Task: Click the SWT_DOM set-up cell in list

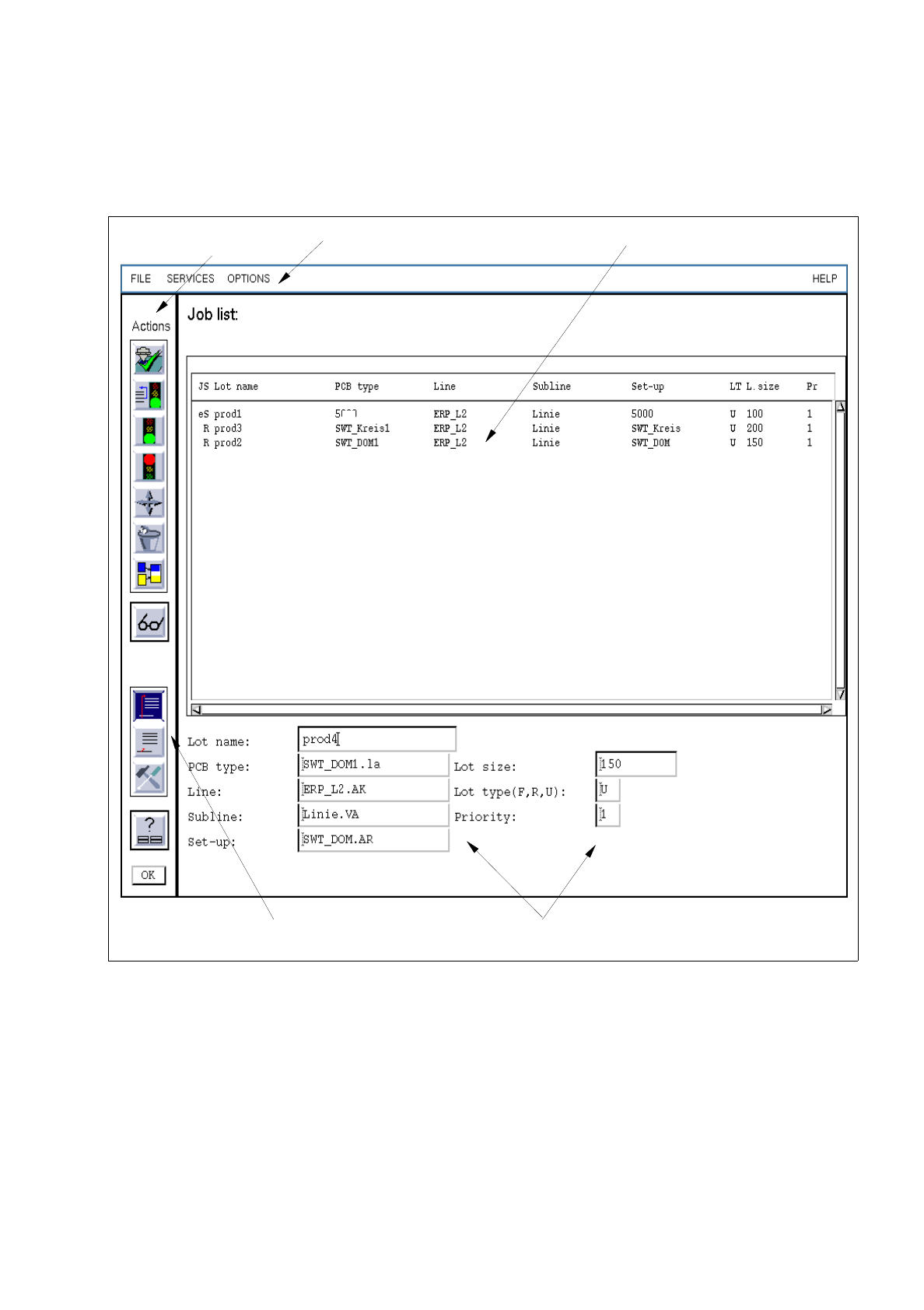Action: pos(650,443)
